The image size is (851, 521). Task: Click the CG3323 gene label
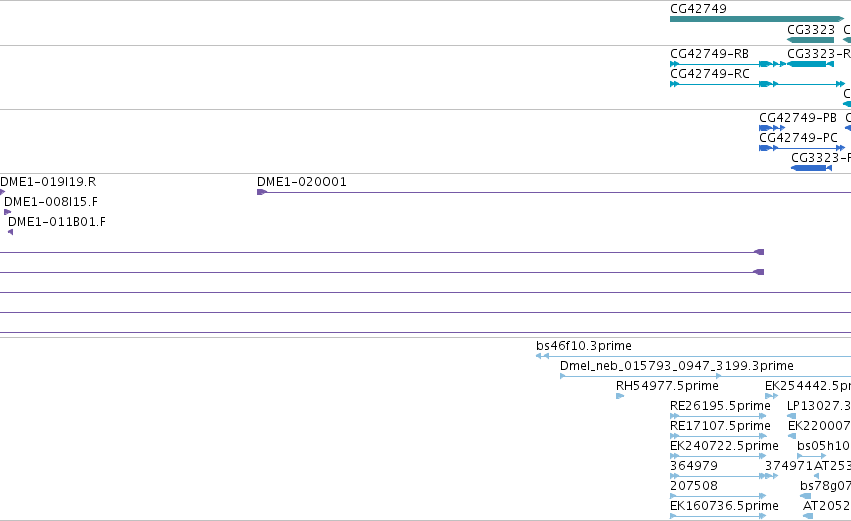click(810, 30)
